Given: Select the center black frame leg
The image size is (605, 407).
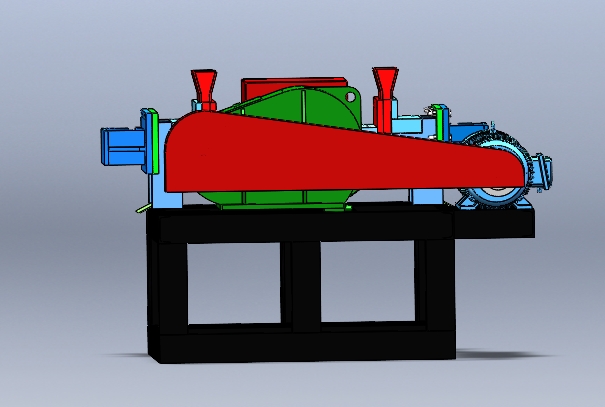Looking at the screenshot, I should [306, 285].
